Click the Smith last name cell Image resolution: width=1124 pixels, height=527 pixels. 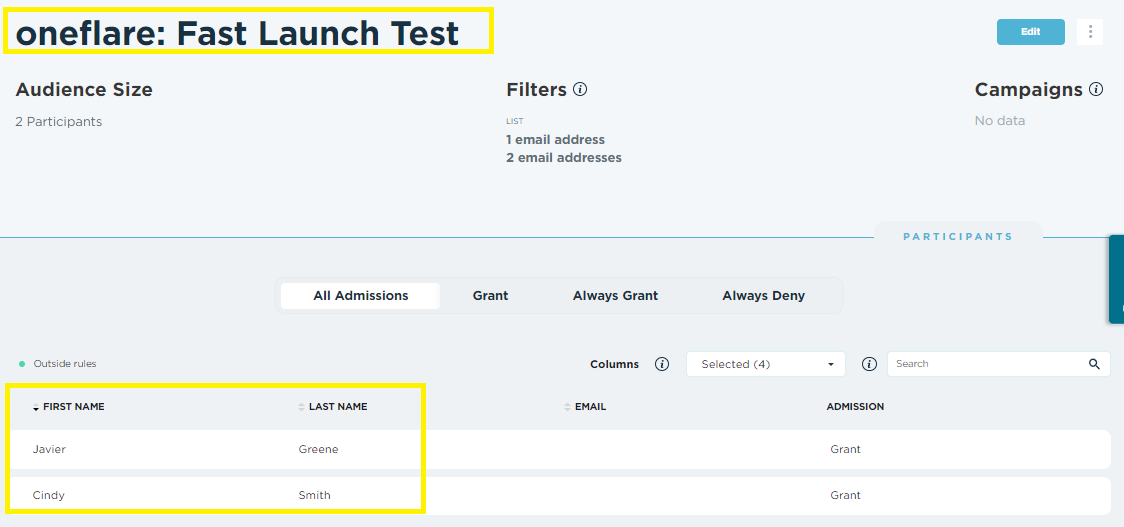tap(315, 495)
